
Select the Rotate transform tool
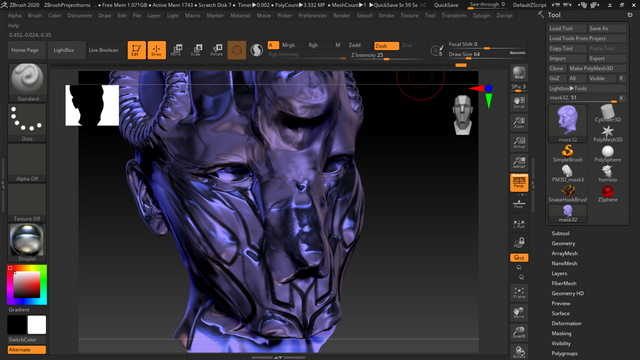217,50
